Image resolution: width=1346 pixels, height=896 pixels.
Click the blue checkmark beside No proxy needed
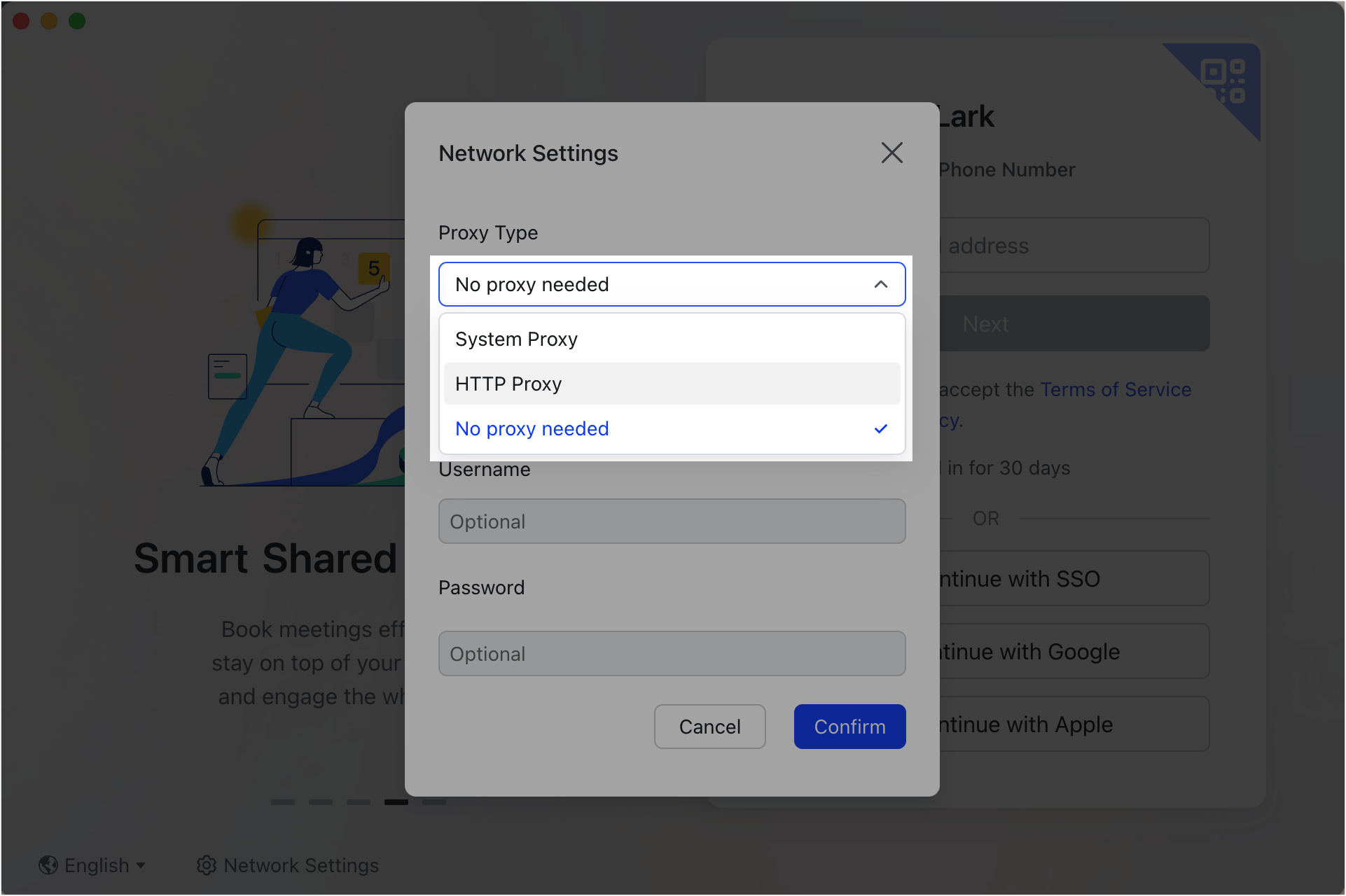881,428
